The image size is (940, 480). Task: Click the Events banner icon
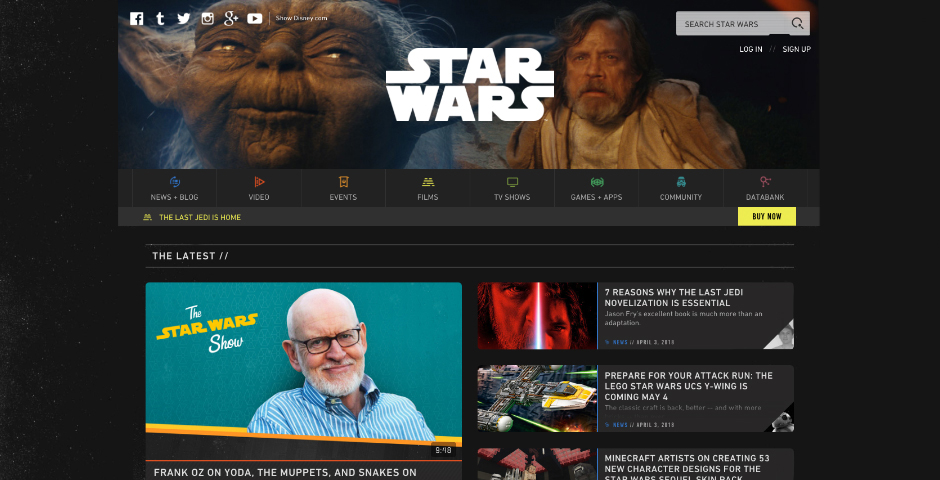tap(344, 182)
